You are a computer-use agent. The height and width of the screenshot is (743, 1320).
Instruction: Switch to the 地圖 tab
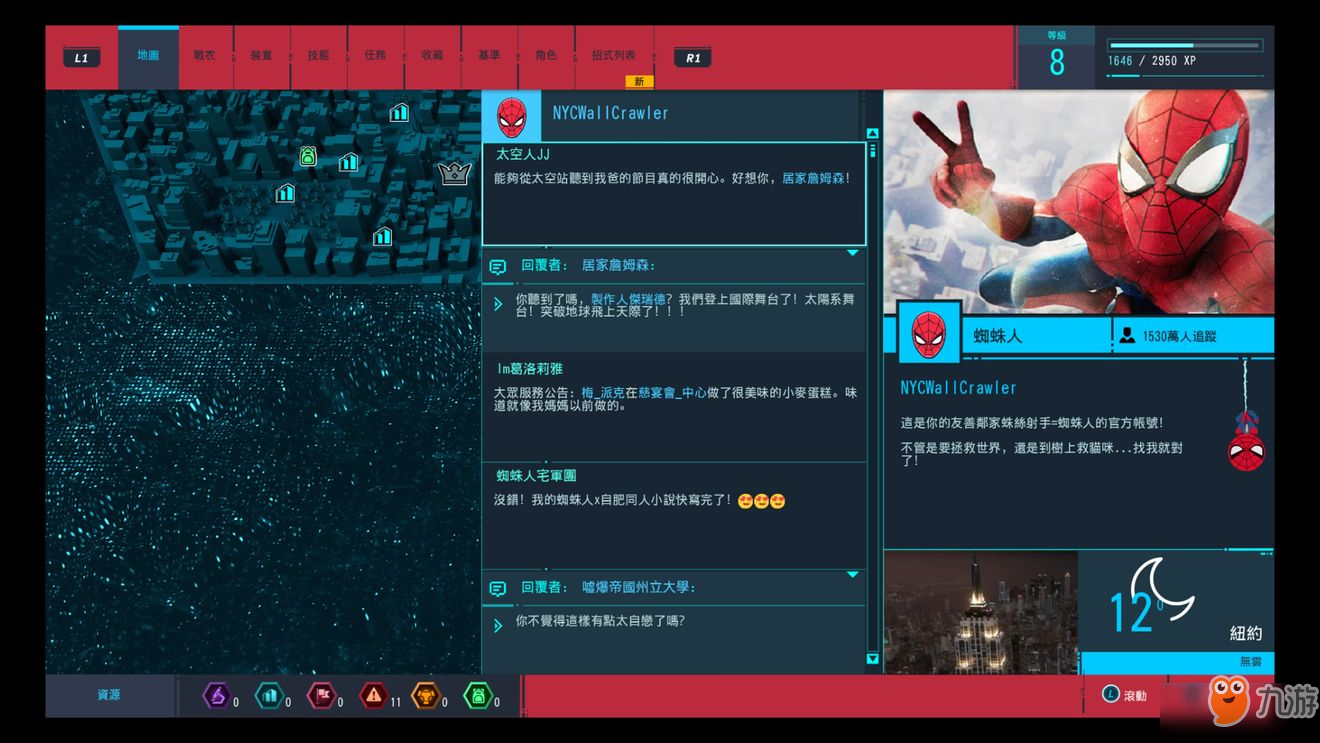[x=148, y=56]
